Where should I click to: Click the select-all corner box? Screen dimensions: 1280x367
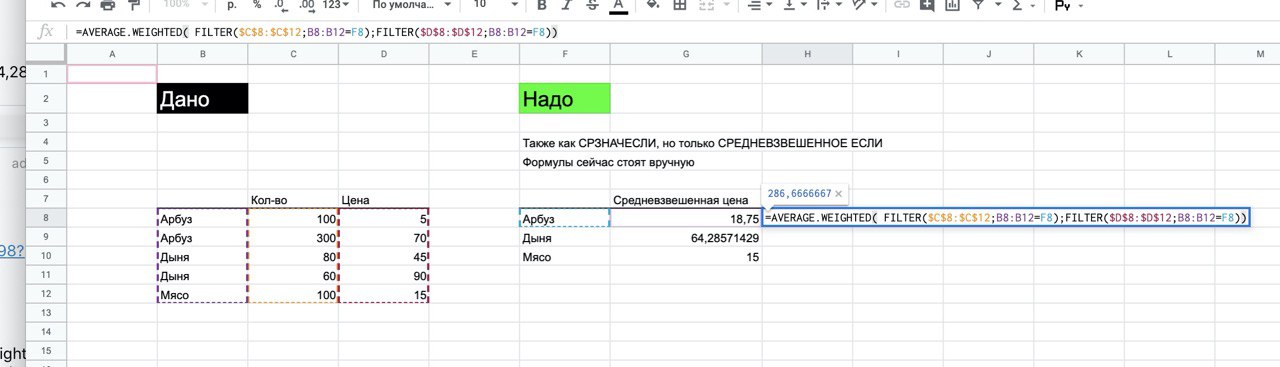[x=46, y=54]
